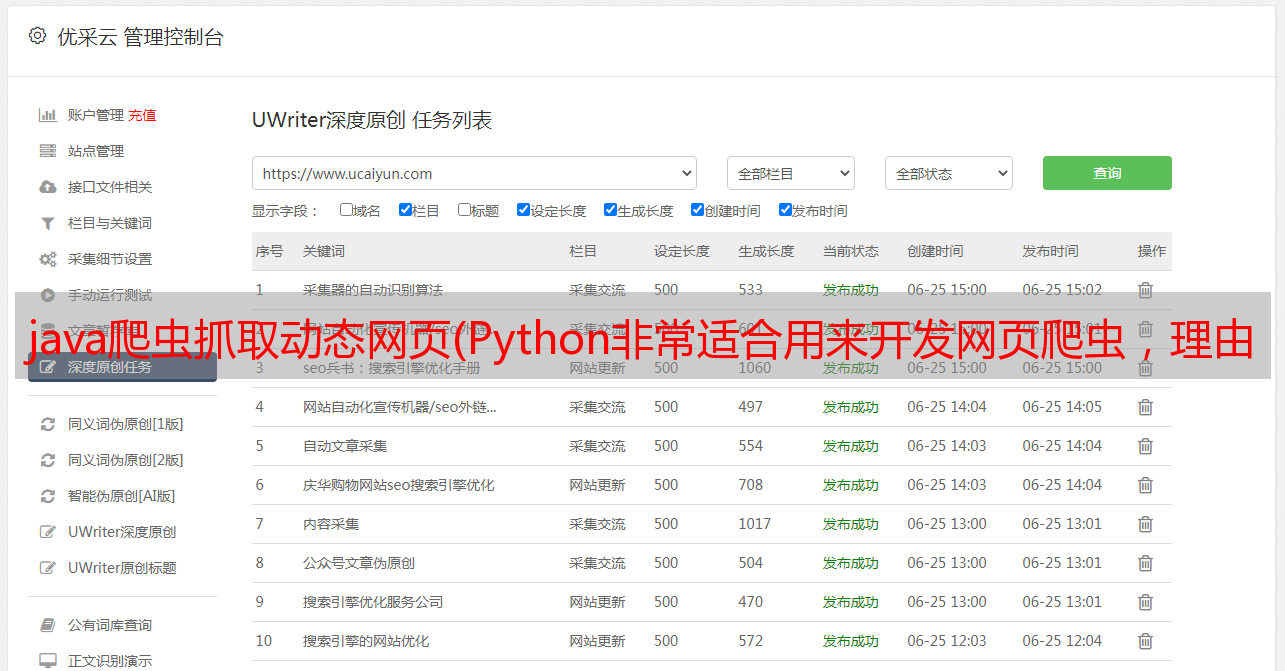Click the trash icon for 自动文章采集 row
The image size is (1285, 671).
click(x=1145, y=446)
